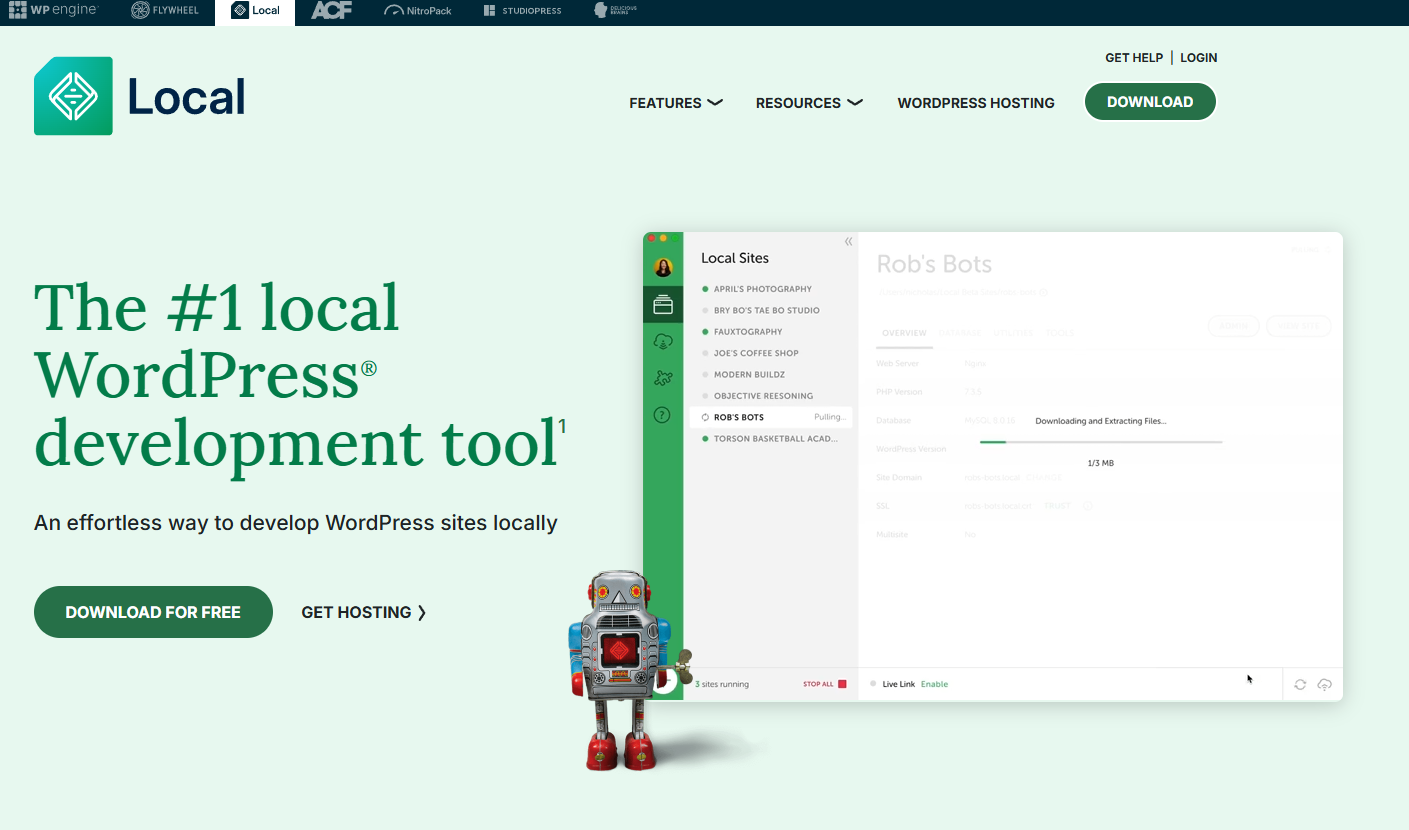Go to the ACF brand site
This screenshot has width=1409, height=830.
coord(331,10)
